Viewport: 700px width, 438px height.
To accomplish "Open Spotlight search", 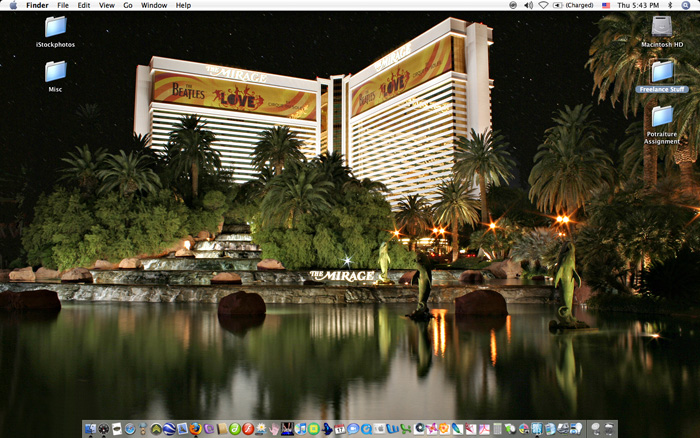I will click(686, 5).
